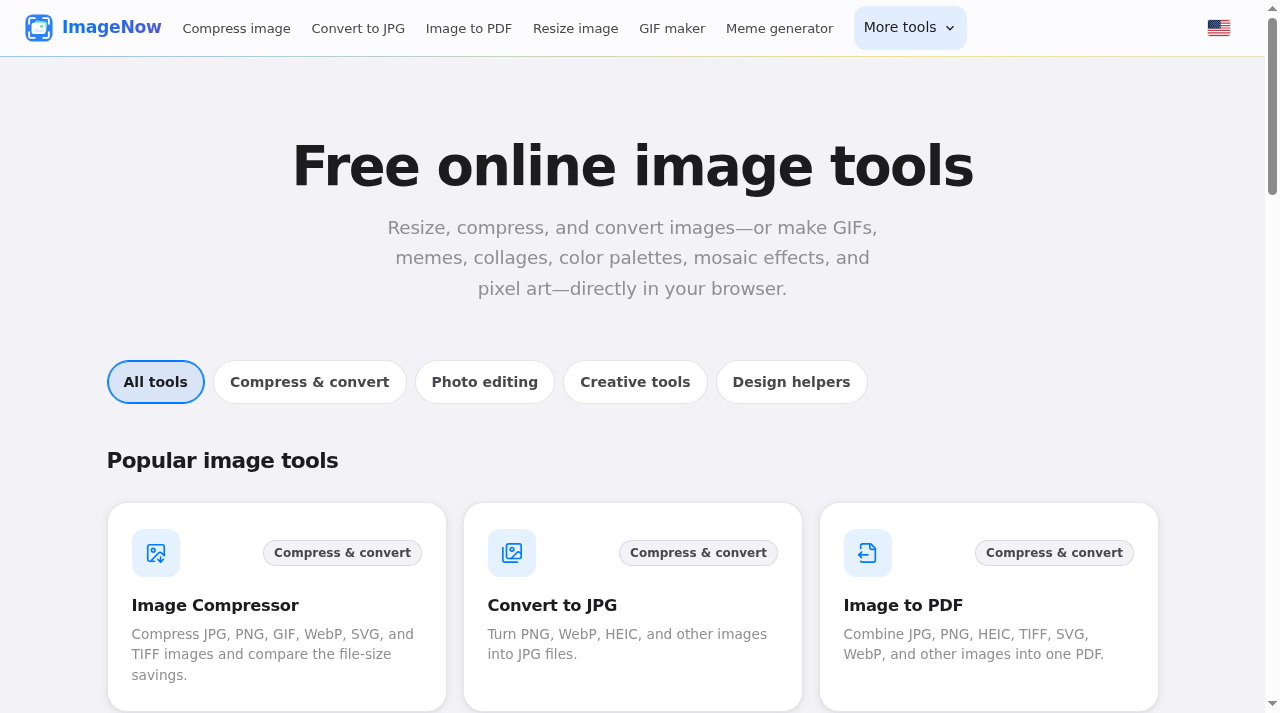Viewport: 1280px width, 713px height.
Task: Click the Image Compressor card icon
Action: 156,553
